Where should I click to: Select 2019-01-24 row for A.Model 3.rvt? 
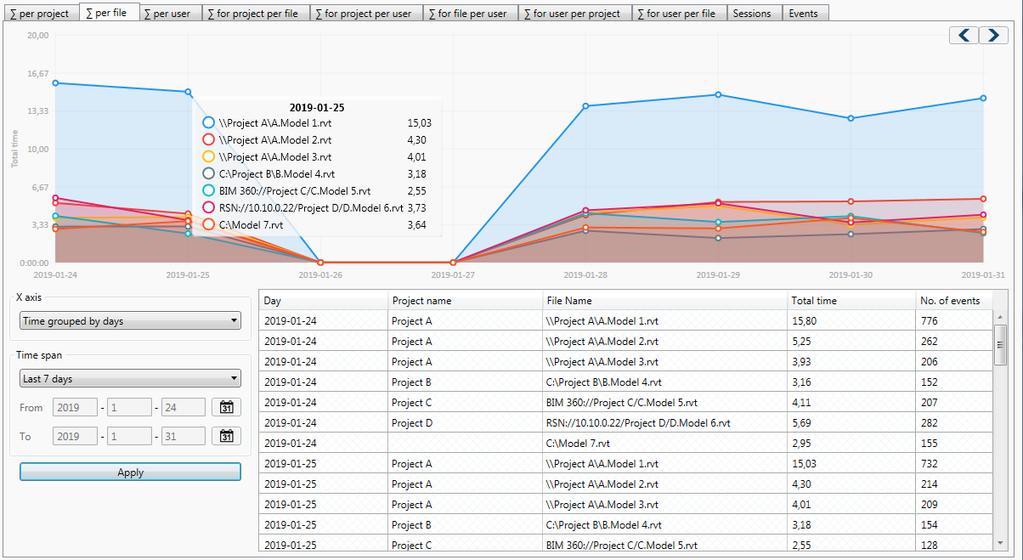pos(626,361)
